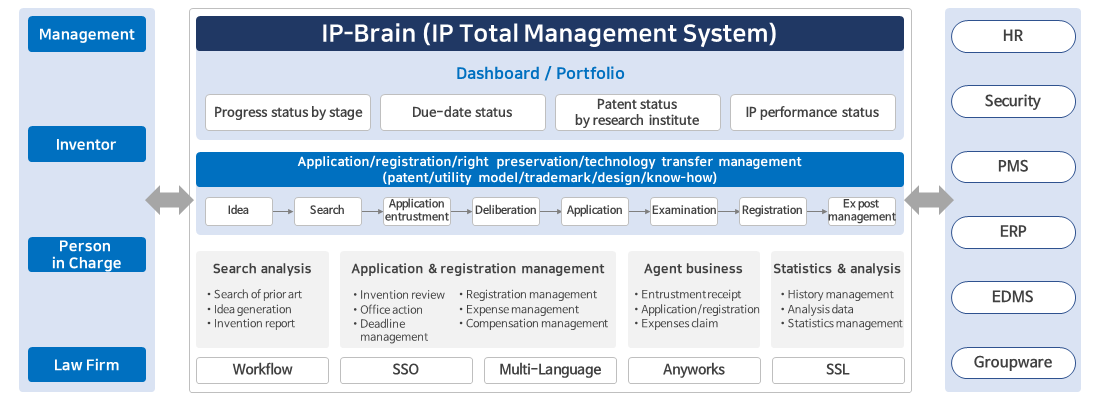Click the Office action bullet

click(388, 309)
